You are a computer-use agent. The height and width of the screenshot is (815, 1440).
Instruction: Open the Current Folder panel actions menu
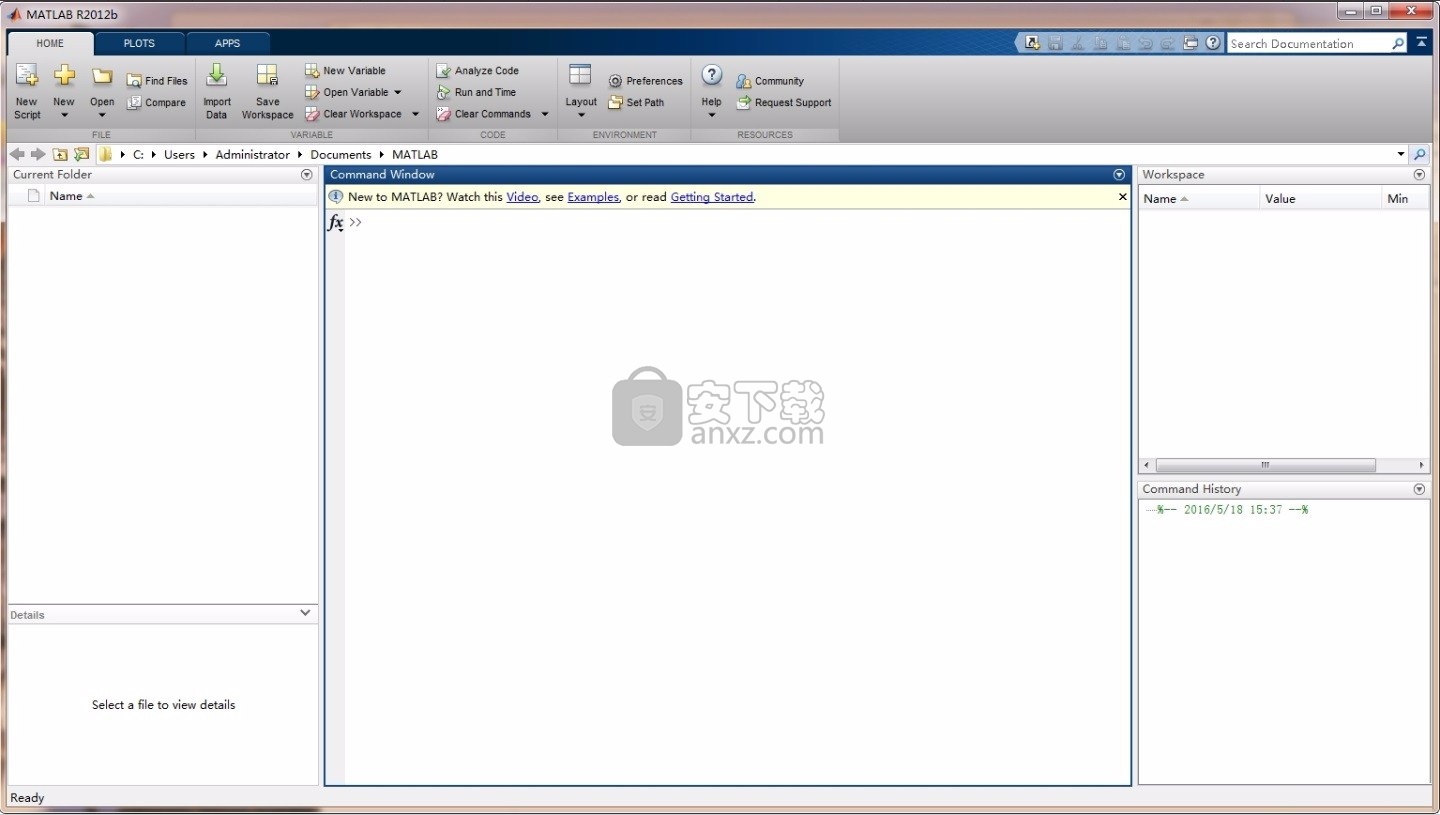point(306,175)
